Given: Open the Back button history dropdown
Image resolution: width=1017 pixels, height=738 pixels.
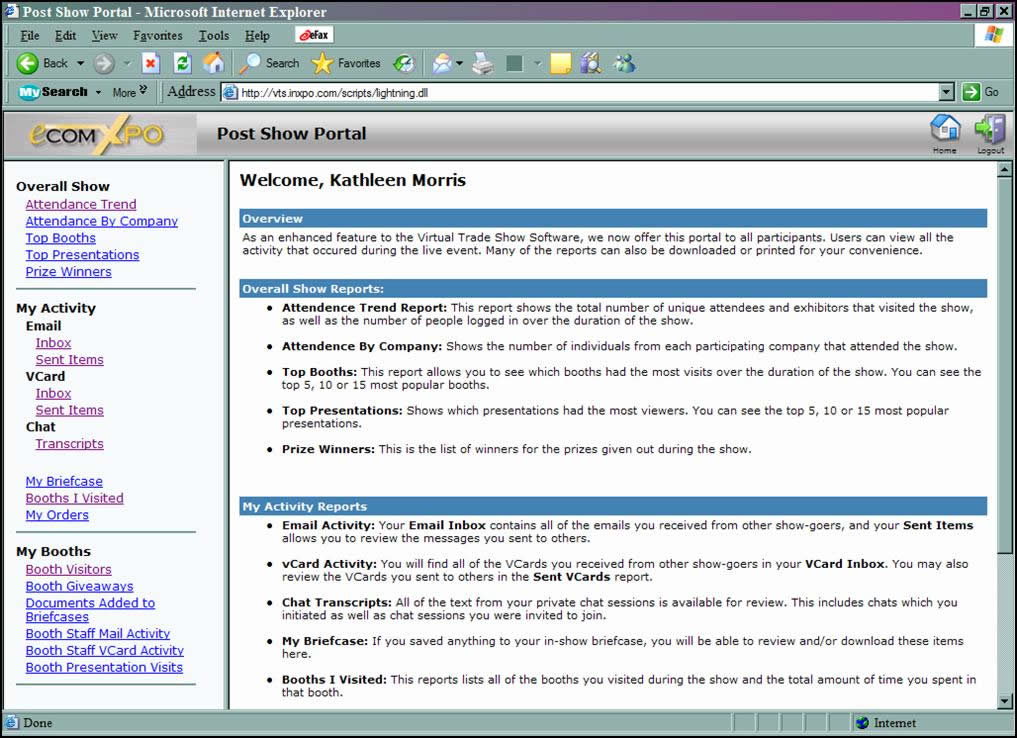Looking at the screenshot, I should click(81, 63).
